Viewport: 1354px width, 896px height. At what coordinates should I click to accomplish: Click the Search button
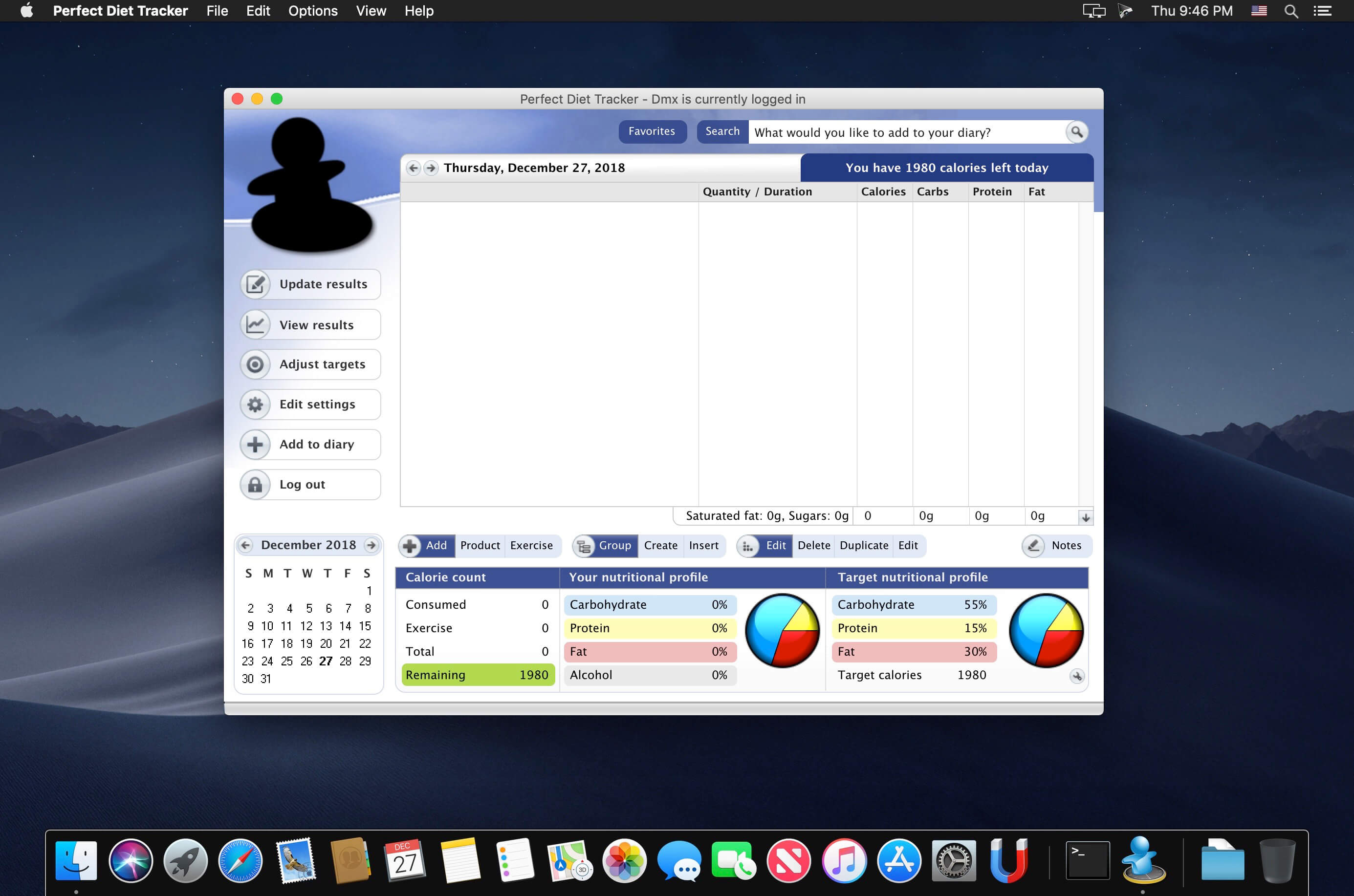click(722, 131)
